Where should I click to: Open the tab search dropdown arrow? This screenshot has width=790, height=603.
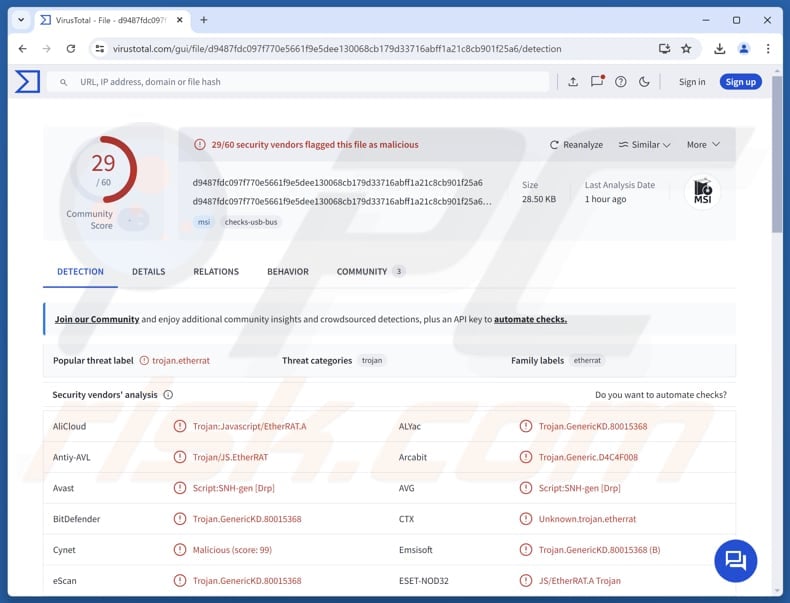click(x=21, y=20)
